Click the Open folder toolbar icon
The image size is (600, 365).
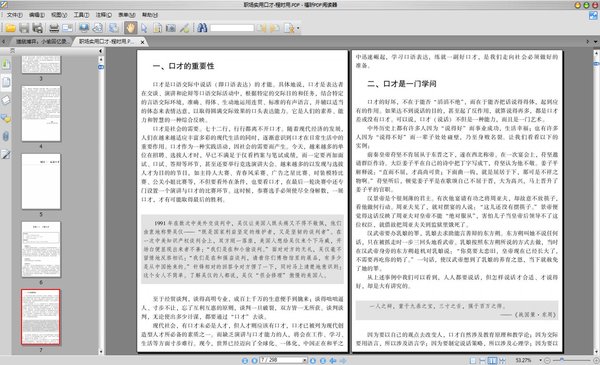pos(10,28)
